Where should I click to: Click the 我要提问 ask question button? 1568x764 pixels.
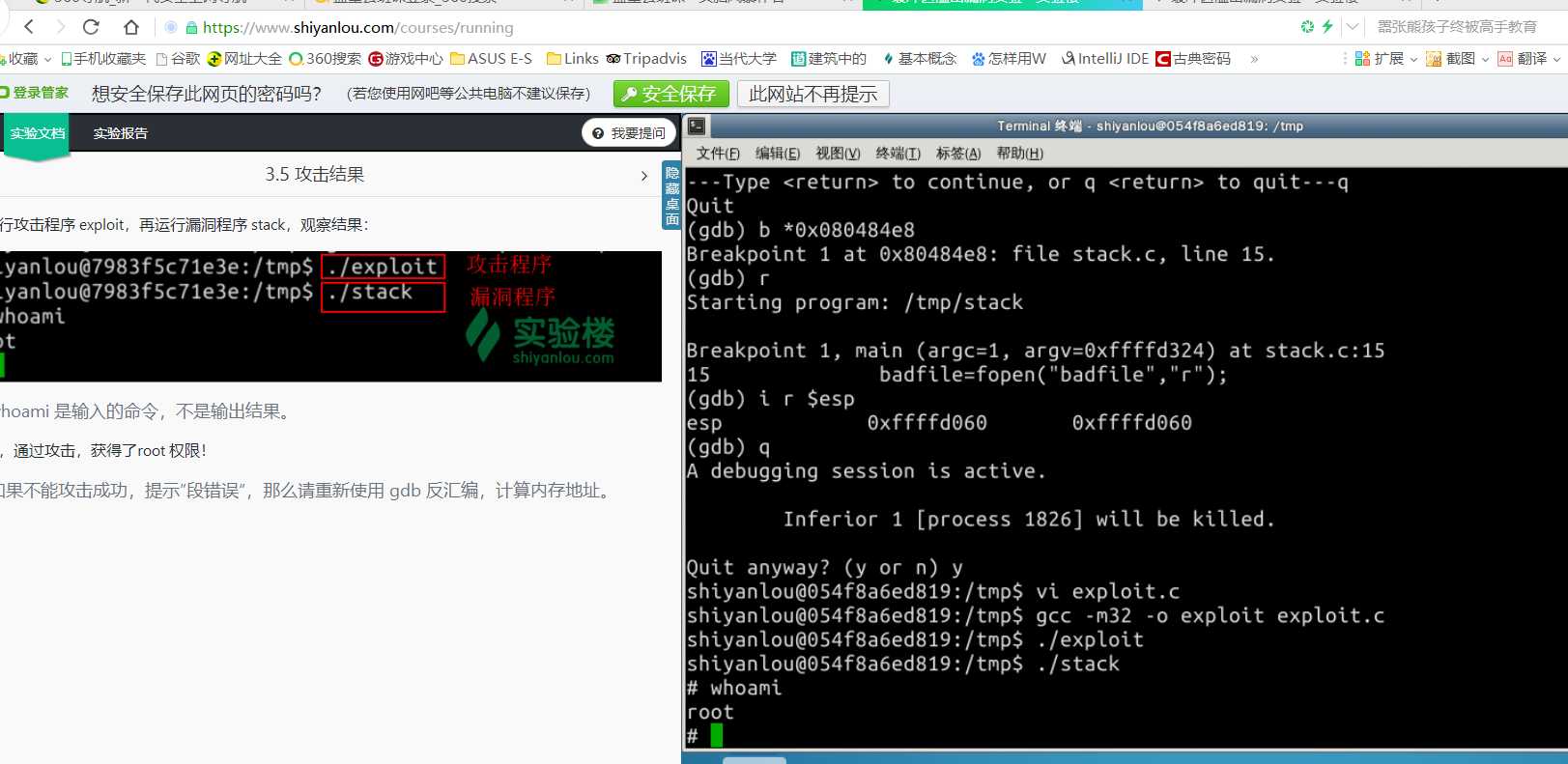pos(629,133)
